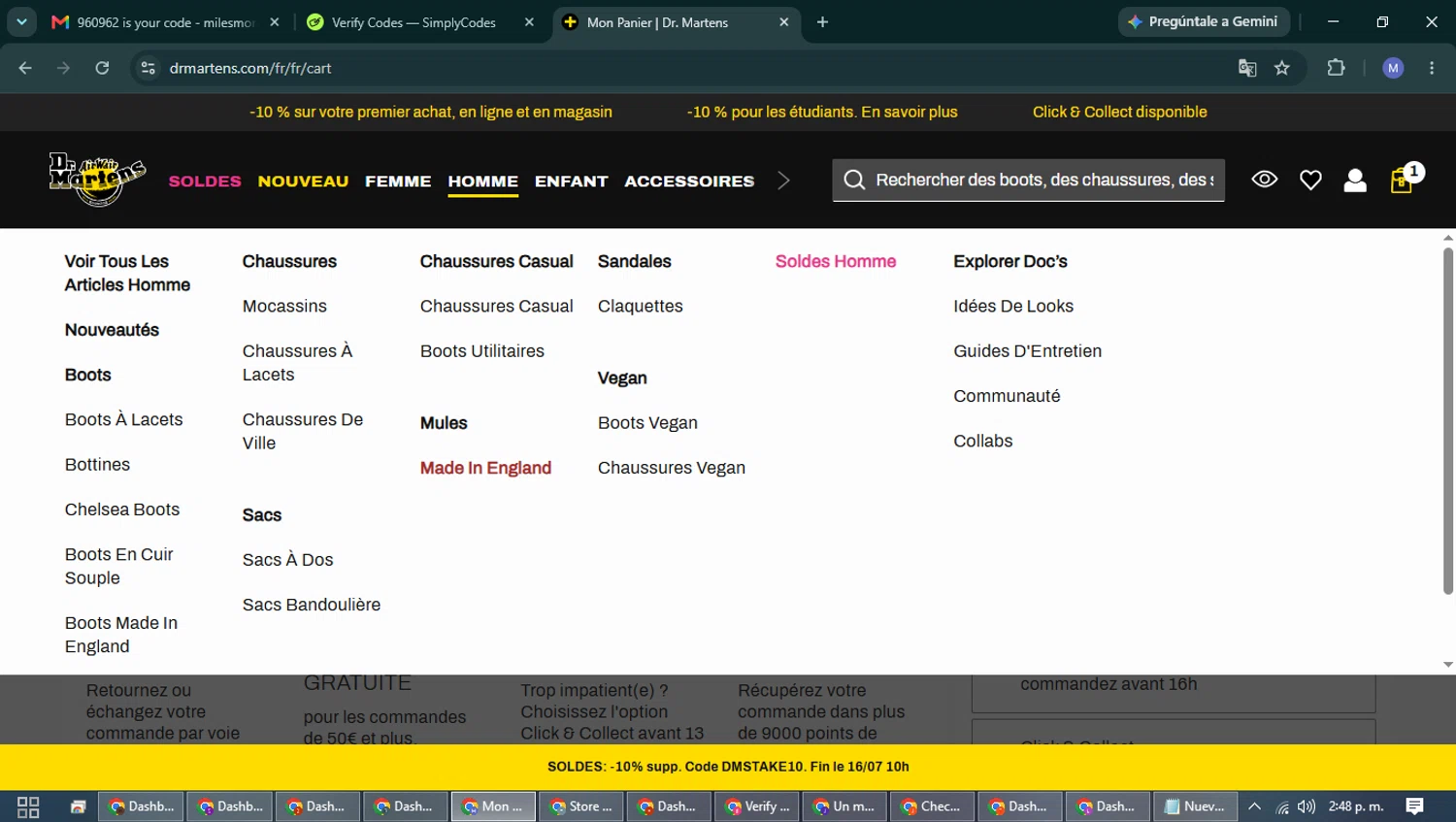The height and width of the screenshot is (822, 1456).
Task: Open the NOUVEAU navigation menu
Action: [x=303, y=181]
